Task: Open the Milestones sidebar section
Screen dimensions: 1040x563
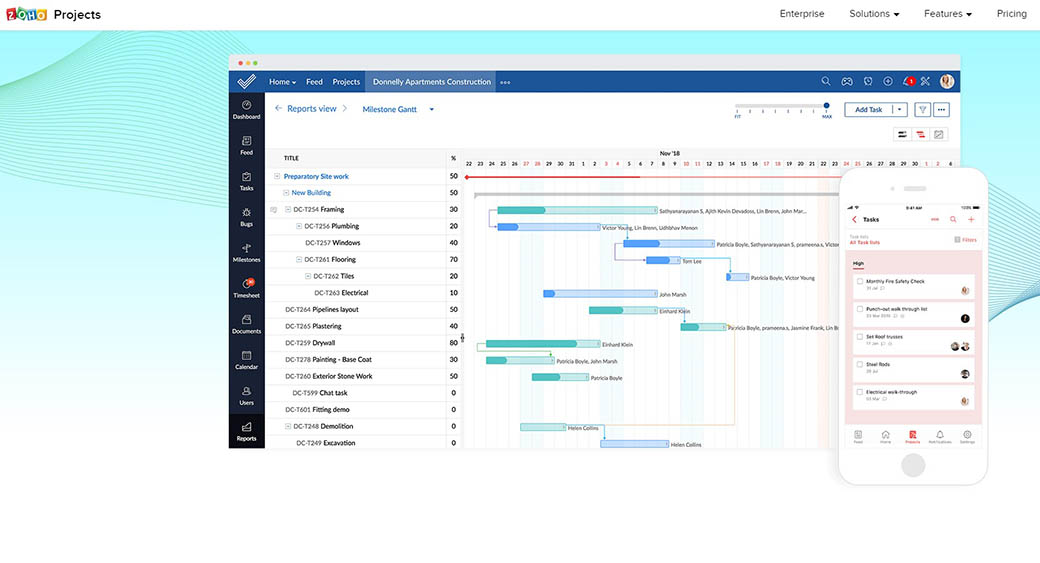Action: click(246, 252)
